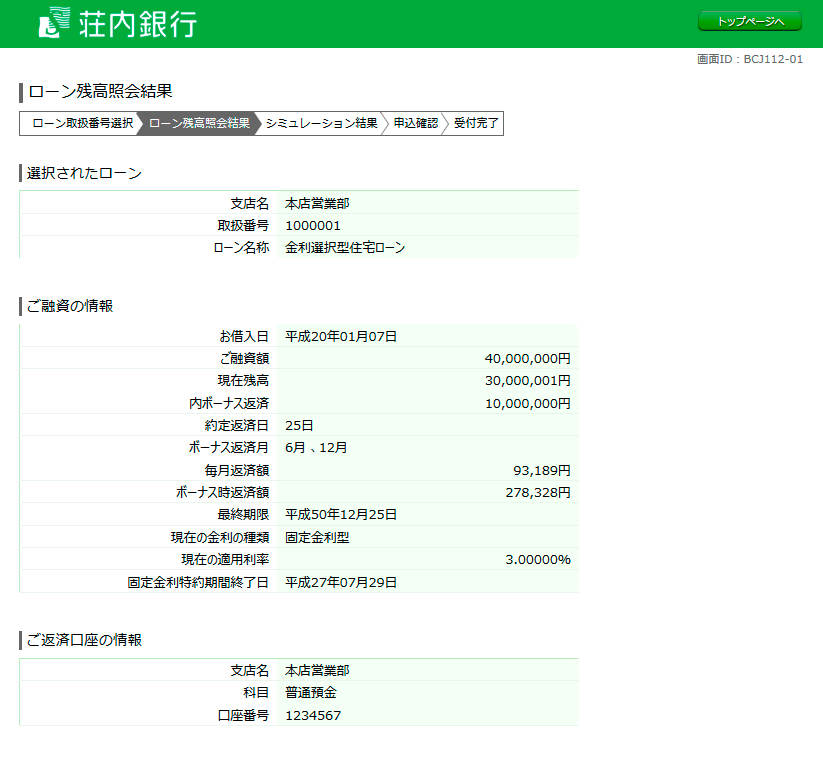Click the loan name 金利選択型住宅ローン

[x=345, y=247]
